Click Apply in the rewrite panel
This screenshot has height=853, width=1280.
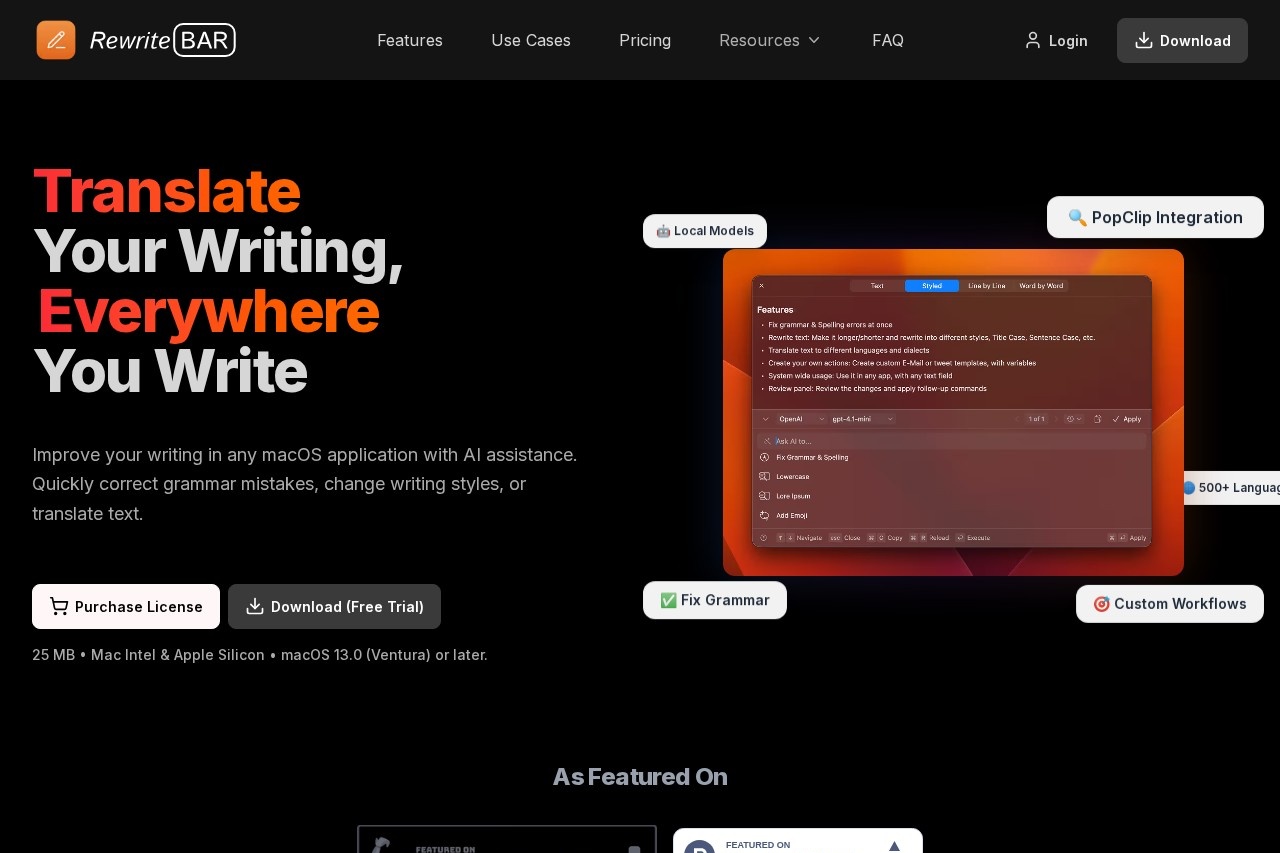point(1127,419)
